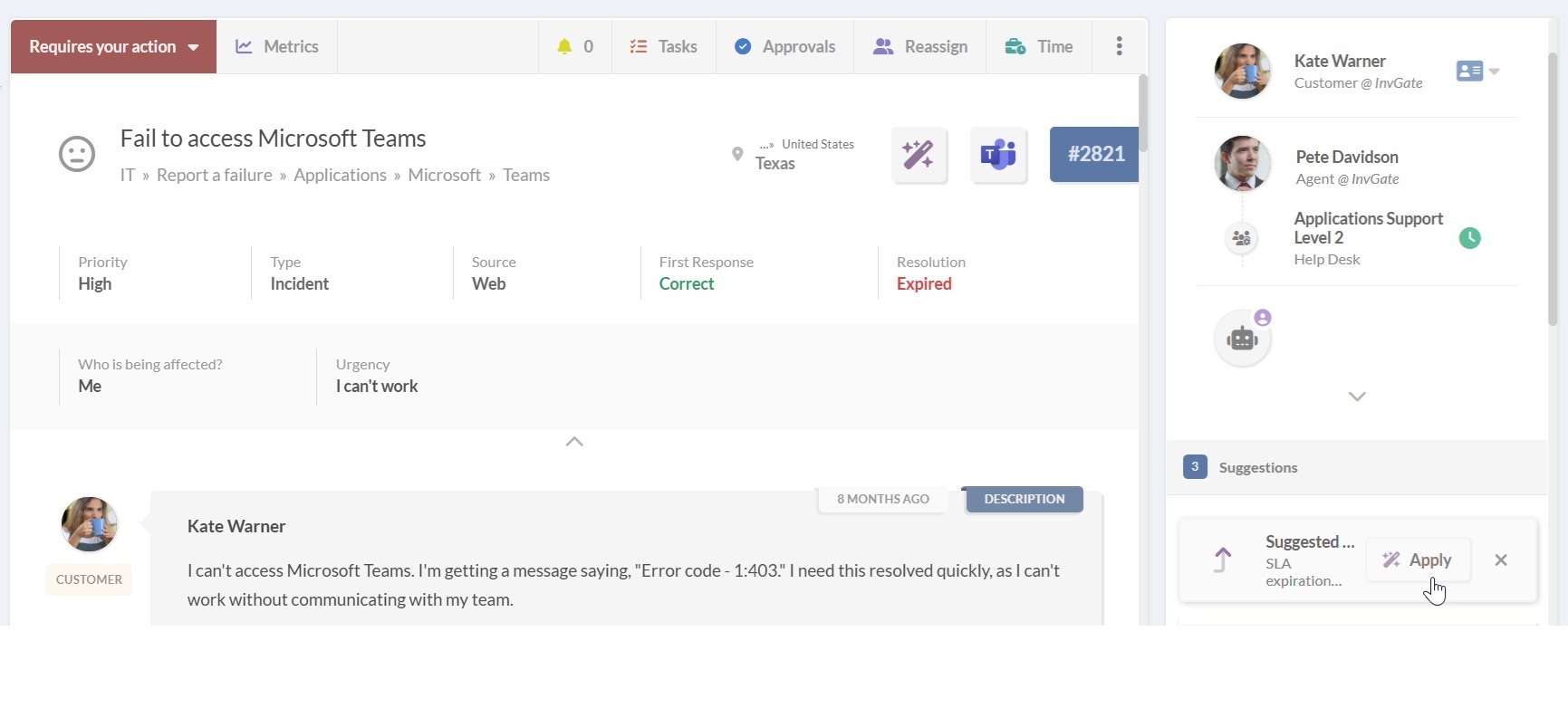1568x708 pixels.
Task: Click the CUSTOMER tag under the avatar
Action: tap(89, 579)
